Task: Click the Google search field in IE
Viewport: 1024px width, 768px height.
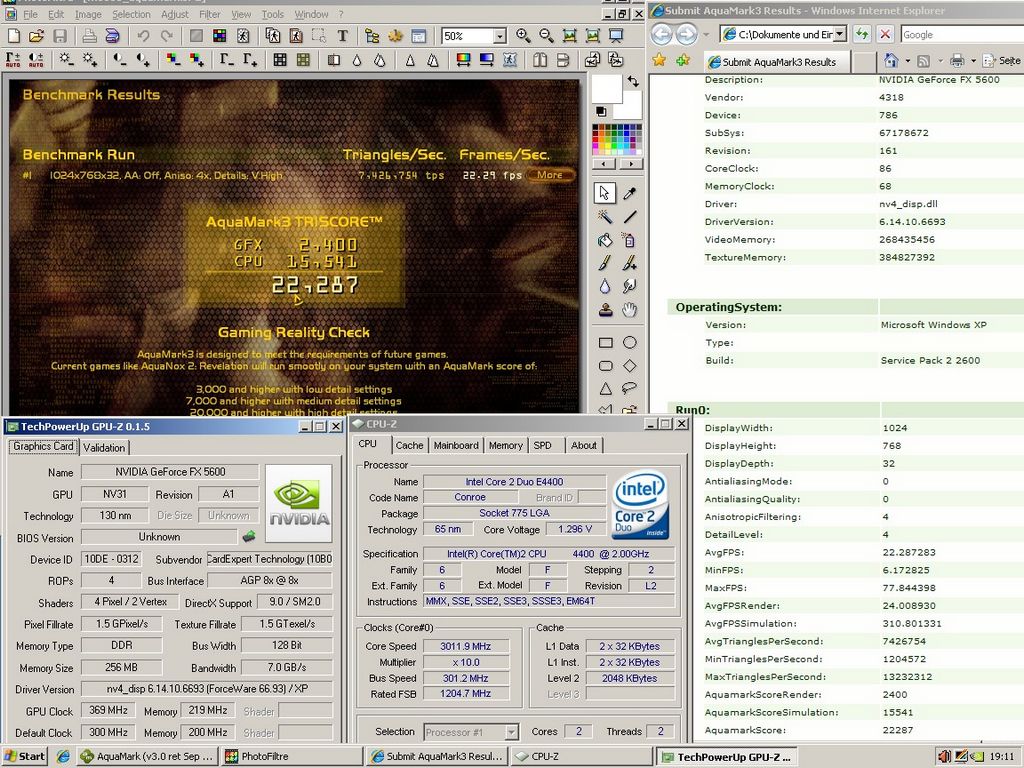Action: click(961, 35)
